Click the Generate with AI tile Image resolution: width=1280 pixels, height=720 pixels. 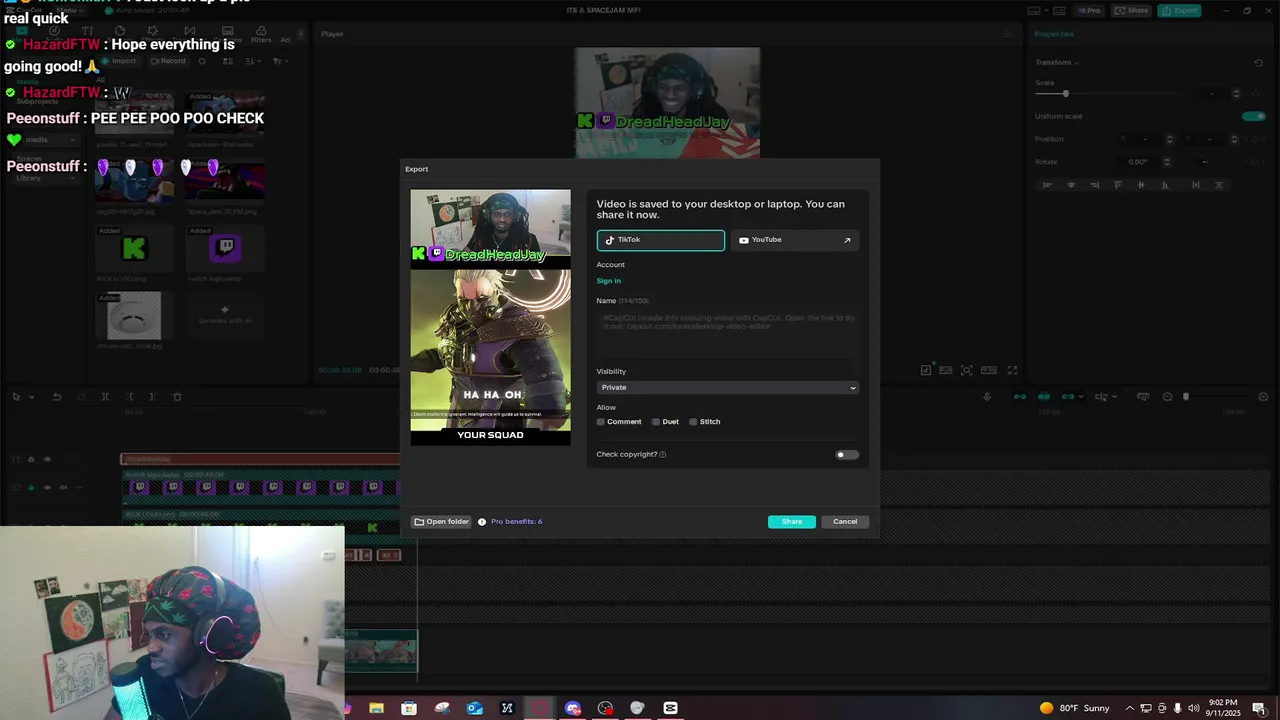(x=225, y=315)
